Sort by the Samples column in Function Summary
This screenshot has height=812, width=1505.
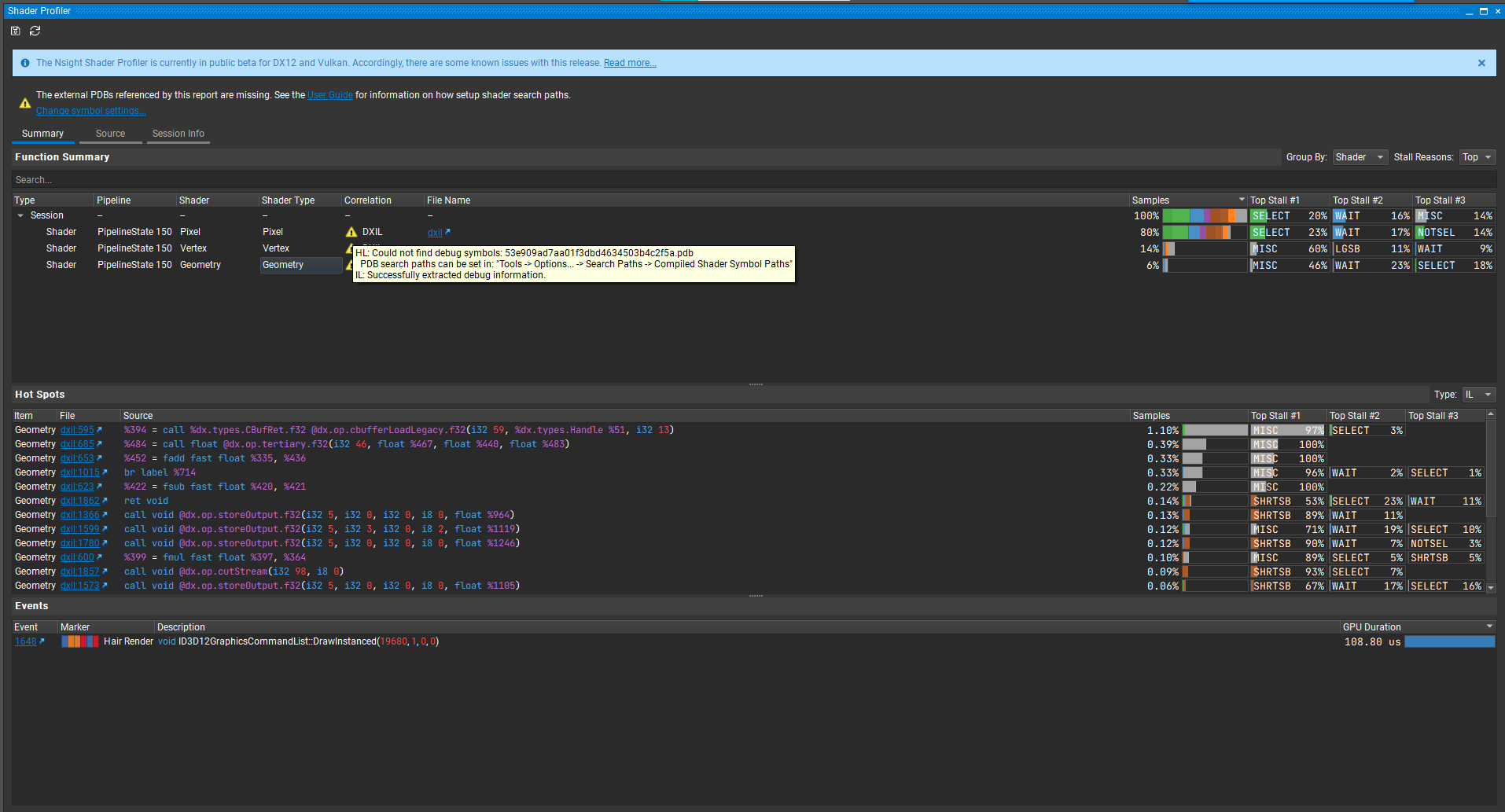click(x=1188, y=200)
